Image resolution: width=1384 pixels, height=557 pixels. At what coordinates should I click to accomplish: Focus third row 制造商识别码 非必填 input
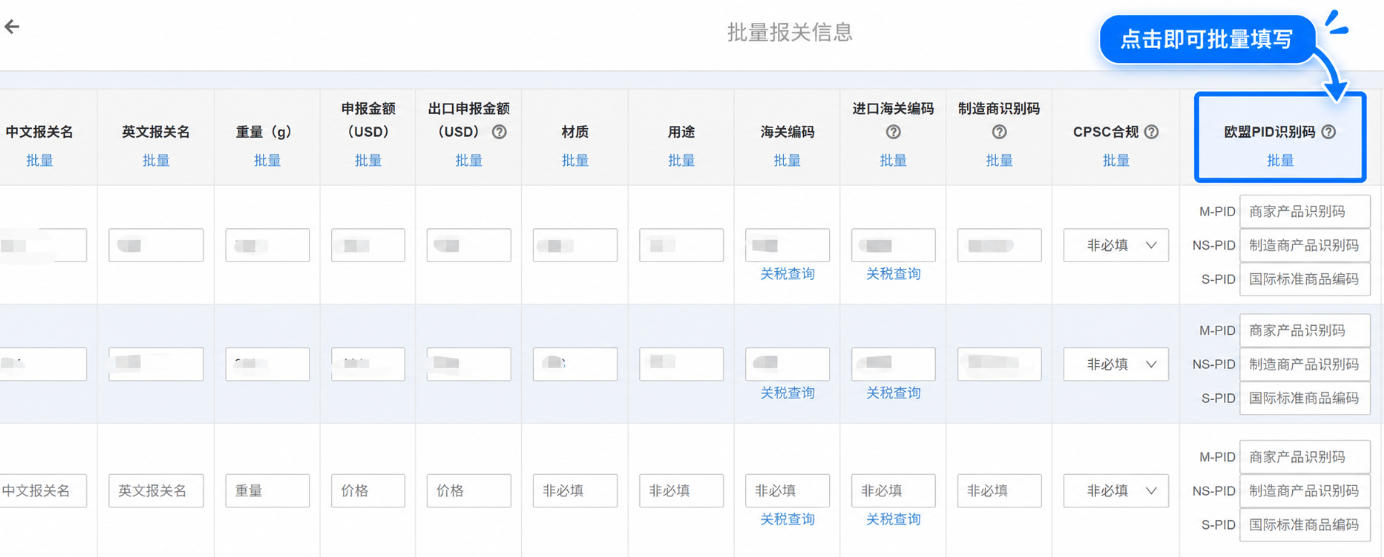[x=999, y=491]
